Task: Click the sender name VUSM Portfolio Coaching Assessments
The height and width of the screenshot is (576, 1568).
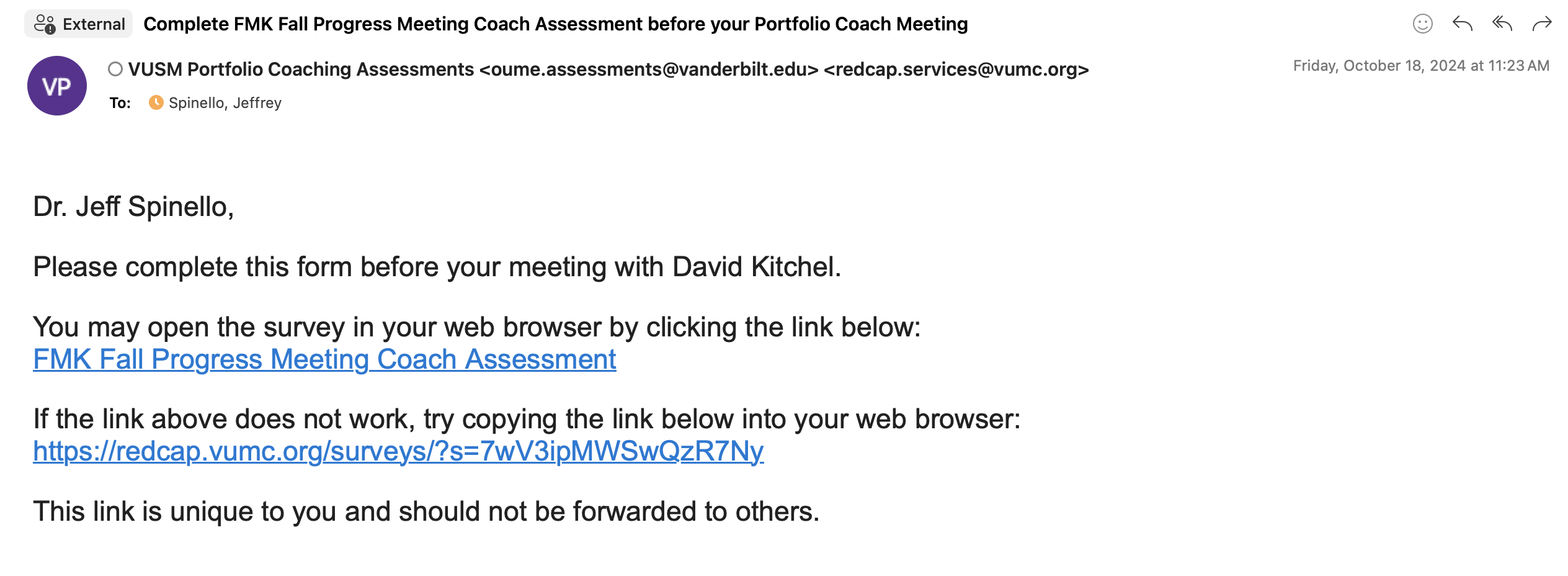Action: point(301,69)
